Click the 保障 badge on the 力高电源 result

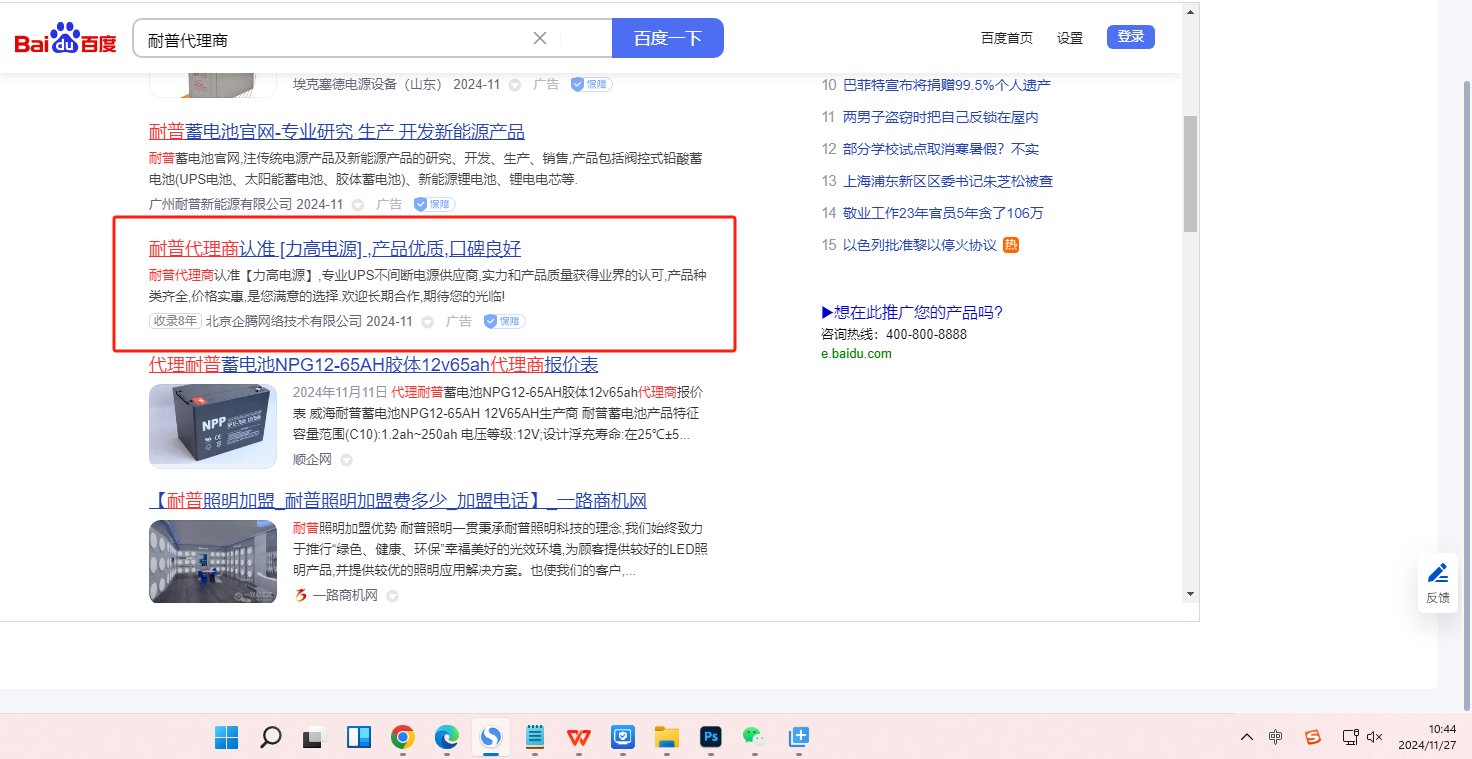coord(505,321)
